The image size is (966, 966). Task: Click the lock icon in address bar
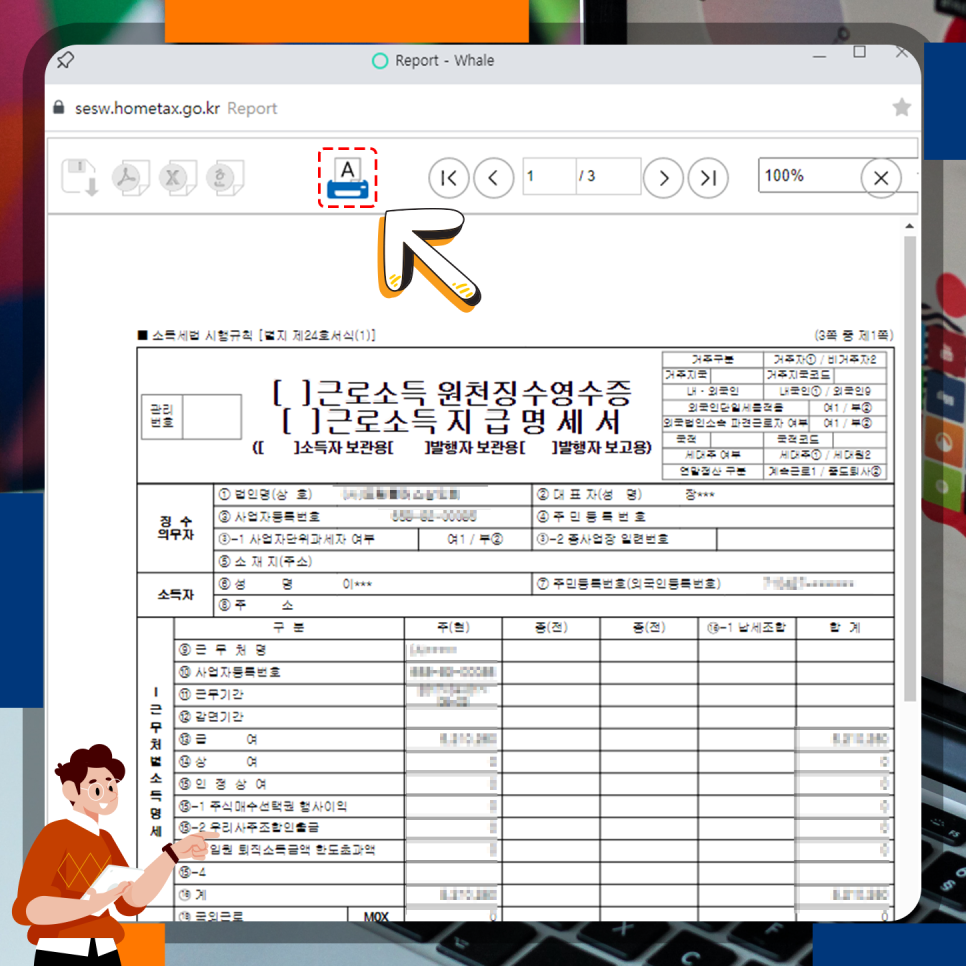(x=59, y=107)
